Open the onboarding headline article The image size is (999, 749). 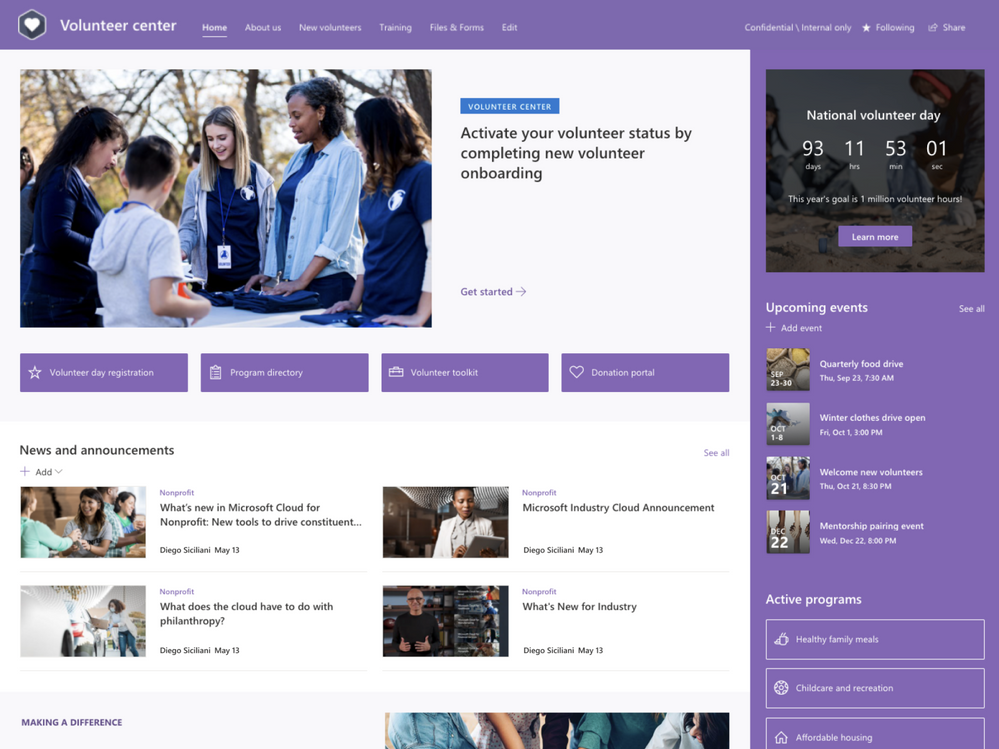tap(576, 153)
